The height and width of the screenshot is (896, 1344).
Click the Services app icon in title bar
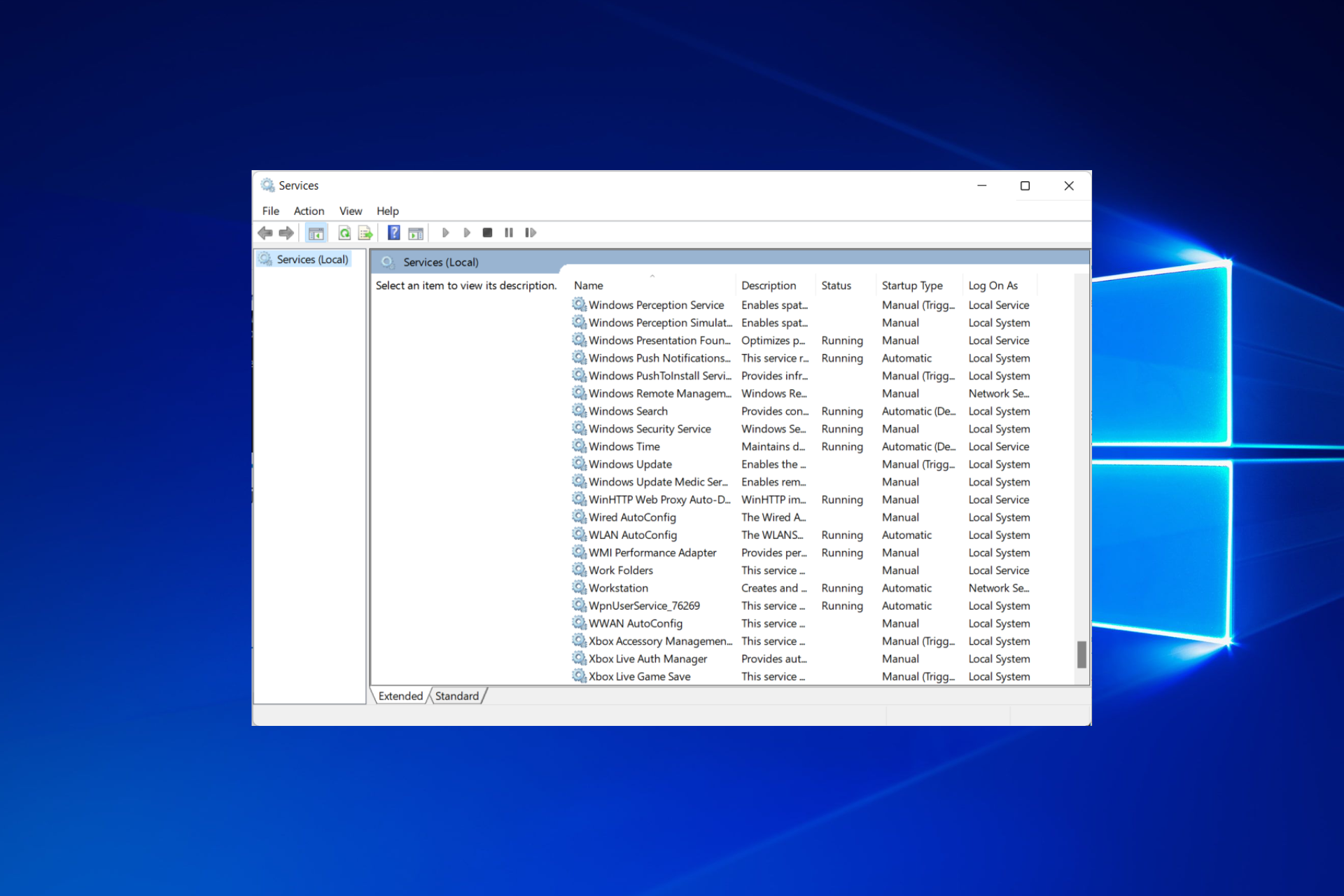(267, 185)
